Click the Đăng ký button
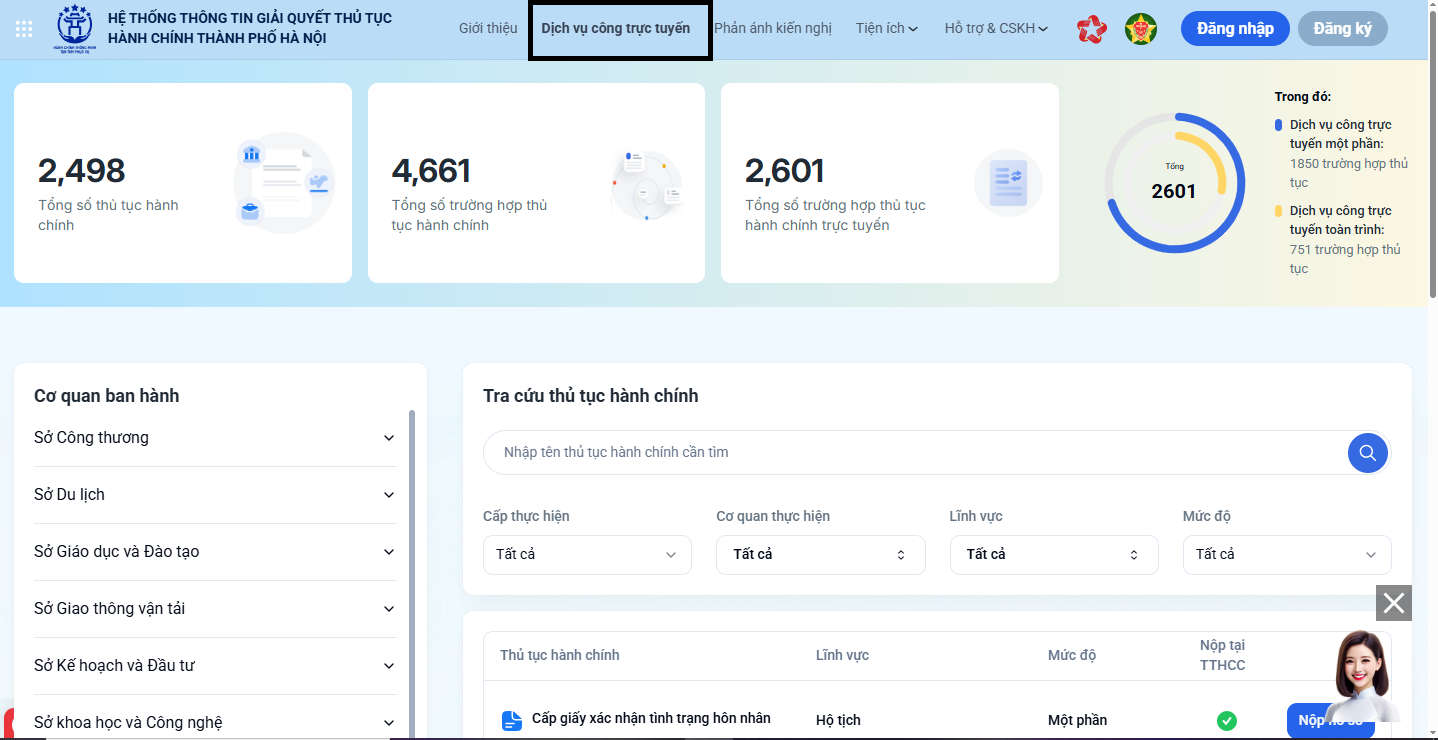Image resolution: width=1438 pixels, height=740 pixels. coord(1342,29)
